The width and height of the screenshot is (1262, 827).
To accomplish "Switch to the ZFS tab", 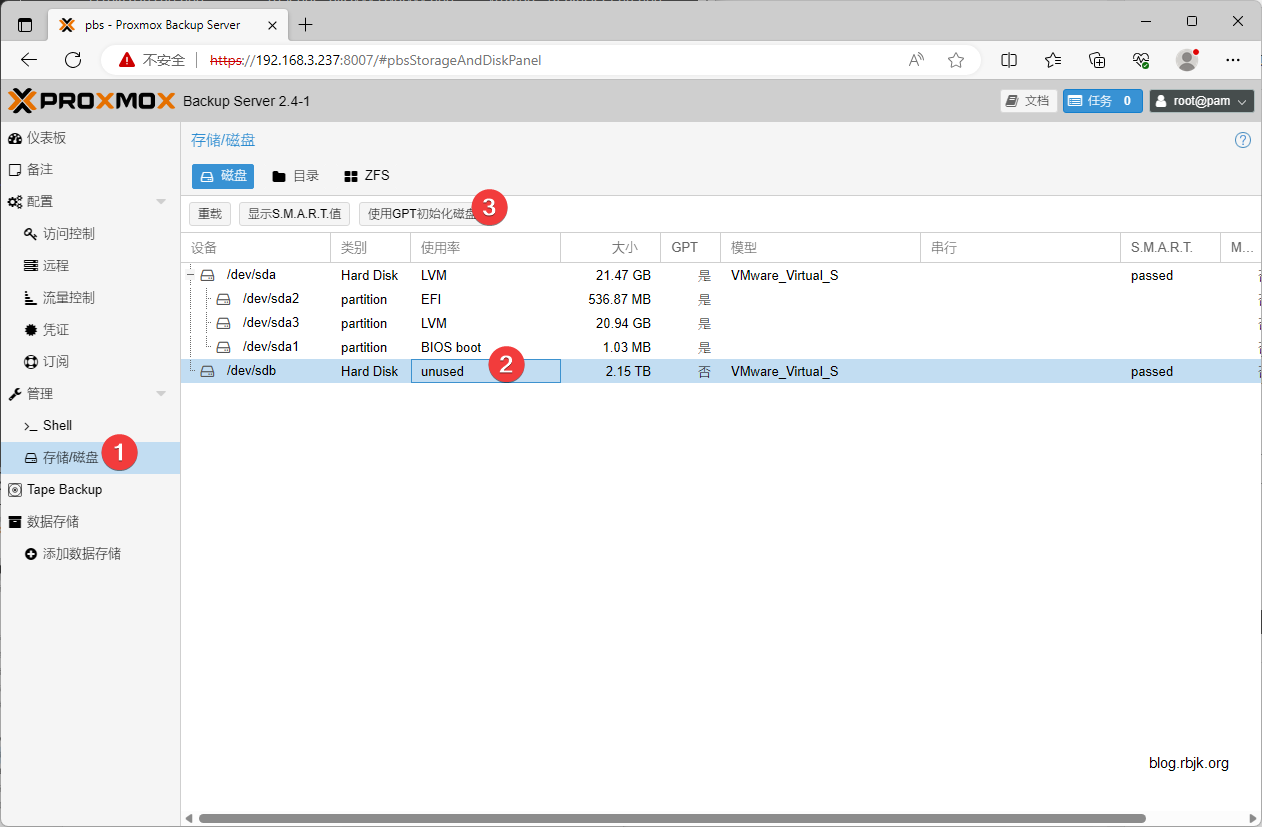I will [367, 176].
